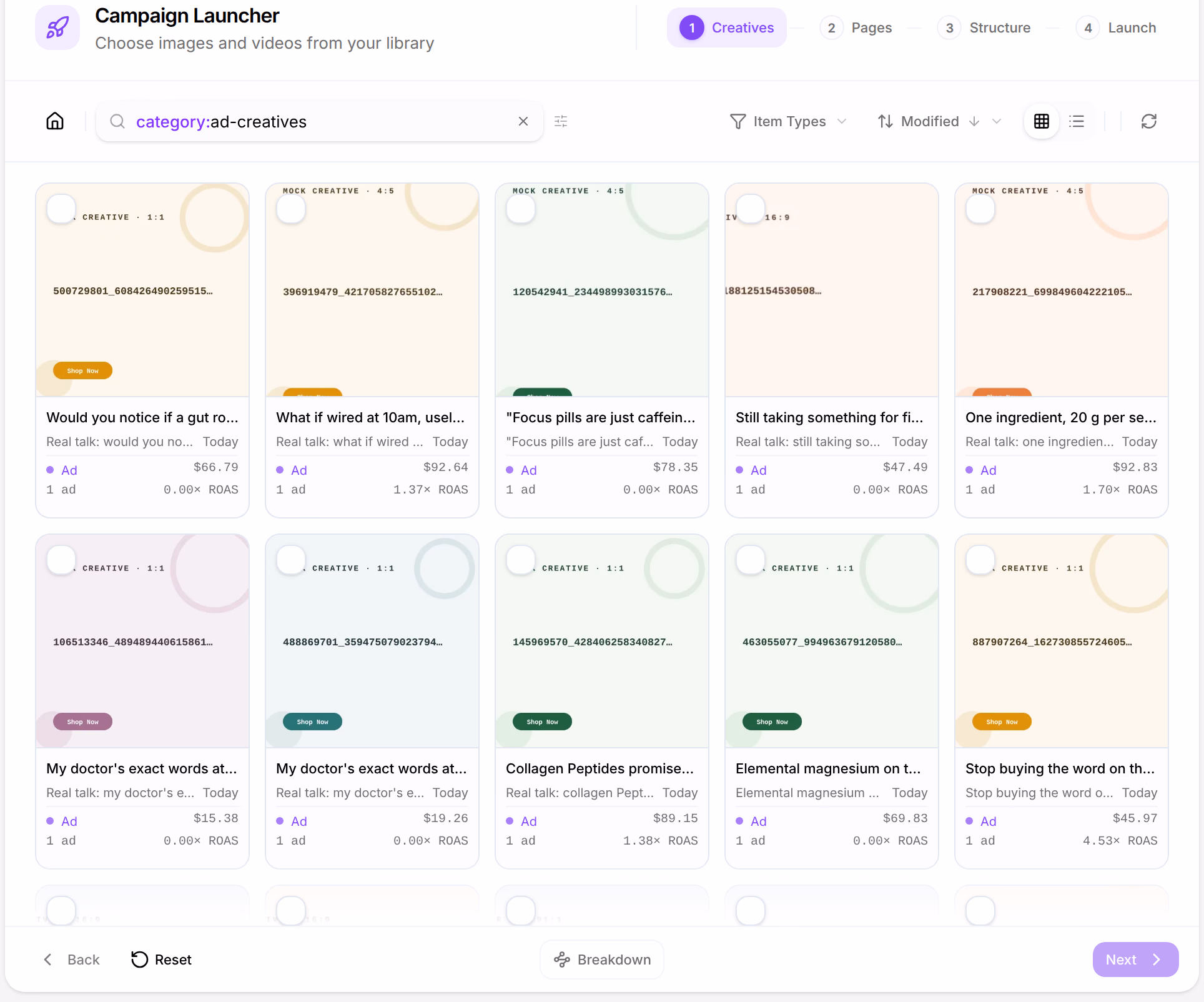
Task: Clear the category:ad-creatives search query
Action: [x=523, y=121]
